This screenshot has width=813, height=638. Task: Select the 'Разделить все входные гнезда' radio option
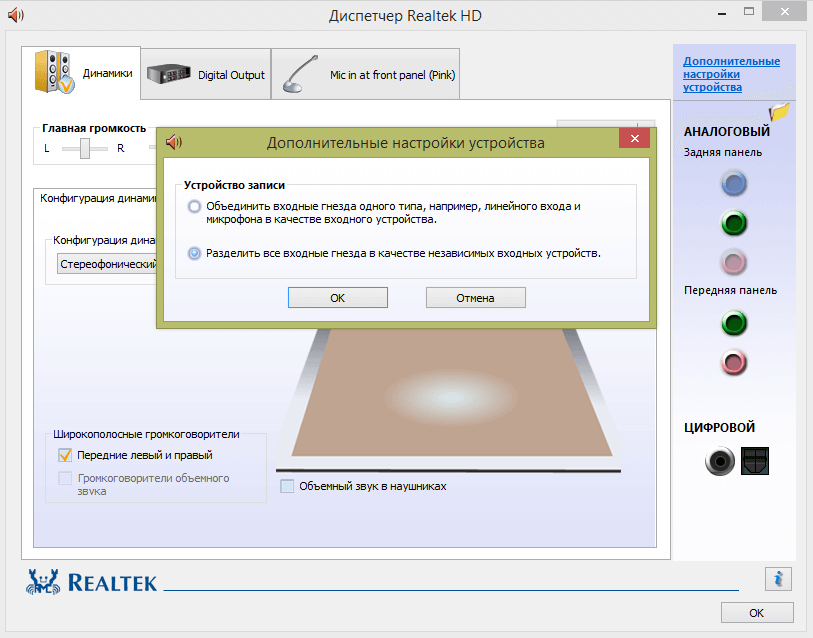194,253
